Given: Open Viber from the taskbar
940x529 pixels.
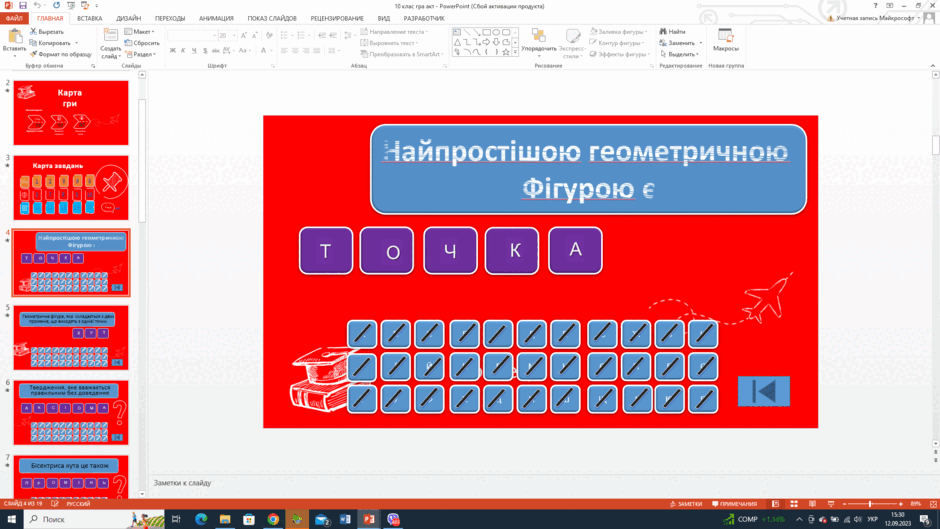Looking at the screenshot, I should (x=393, y=519).
